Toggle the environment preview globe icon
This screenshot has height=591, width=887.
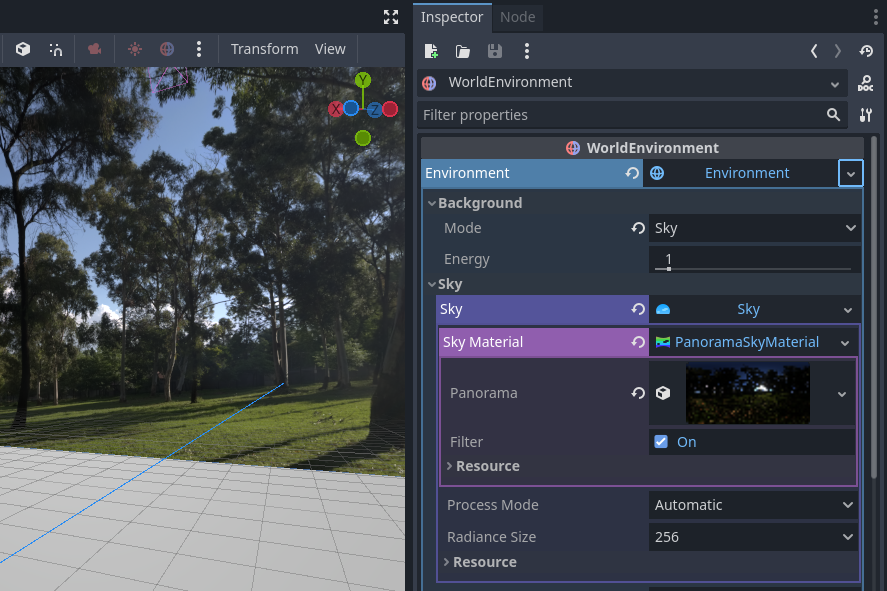[x=167, y=49]
